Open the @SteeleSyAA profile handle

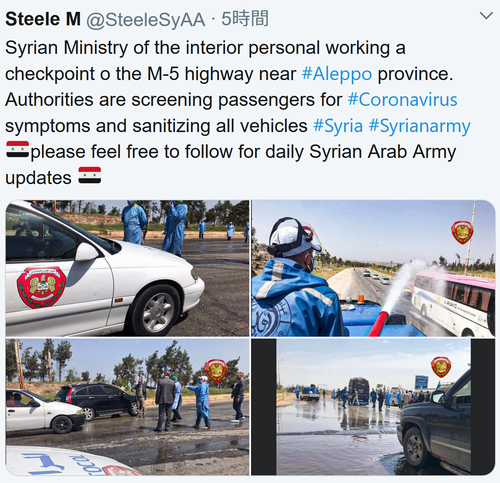coord(145,19)
